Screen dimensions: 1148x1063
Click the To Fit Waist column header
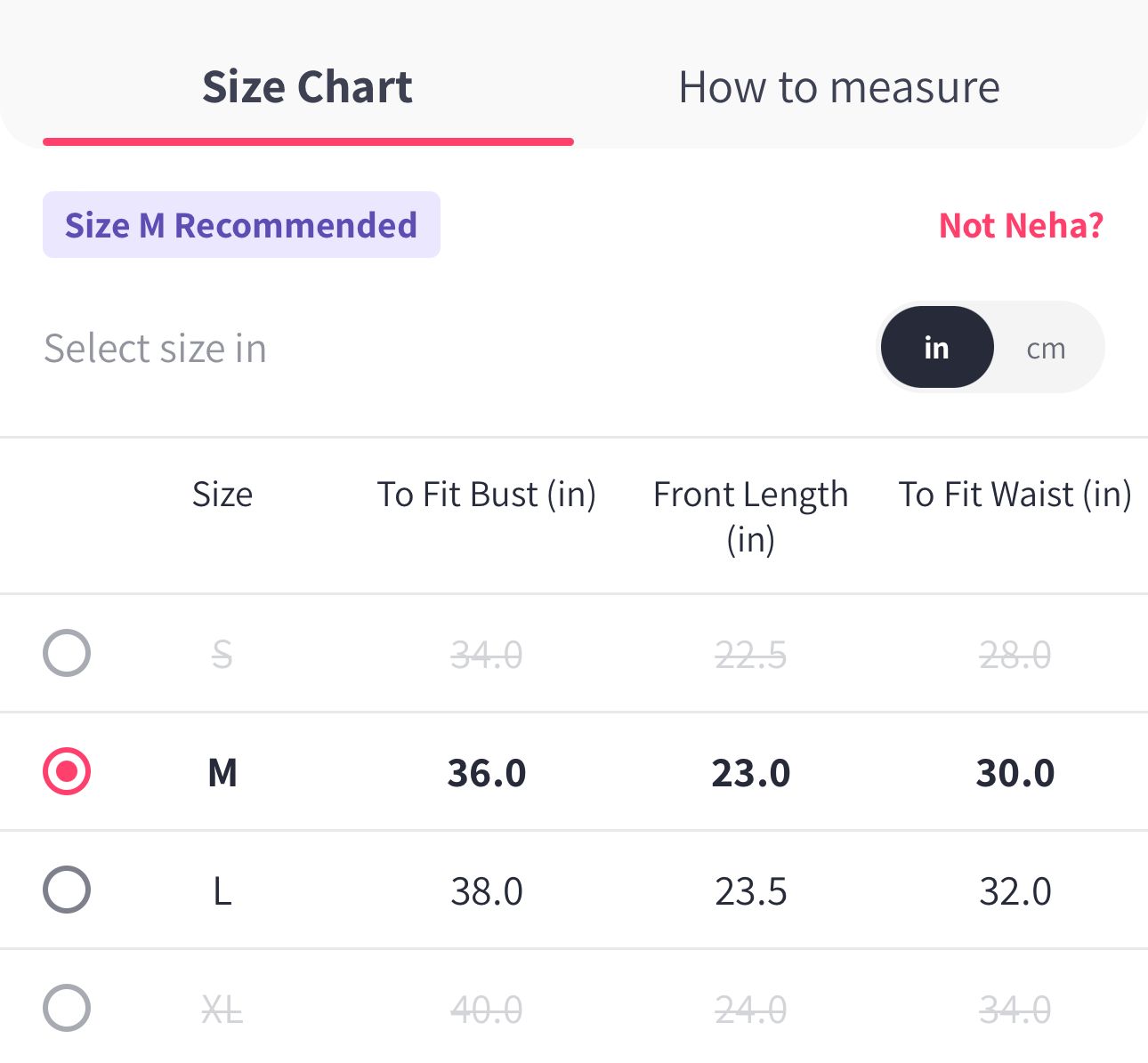coord(1015,495)
